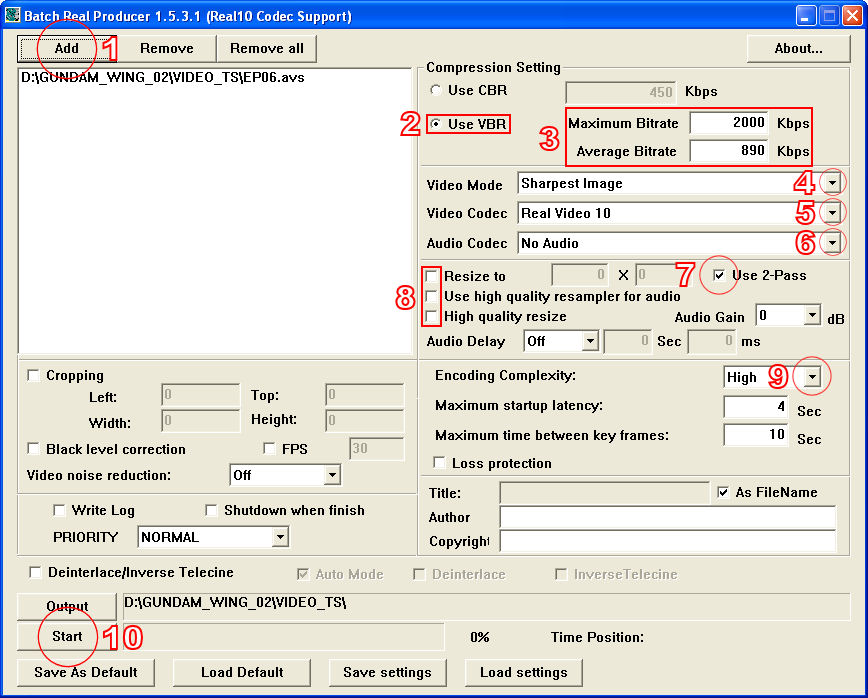Click the Remove button
868x698 pixels.
coord(167,49)
